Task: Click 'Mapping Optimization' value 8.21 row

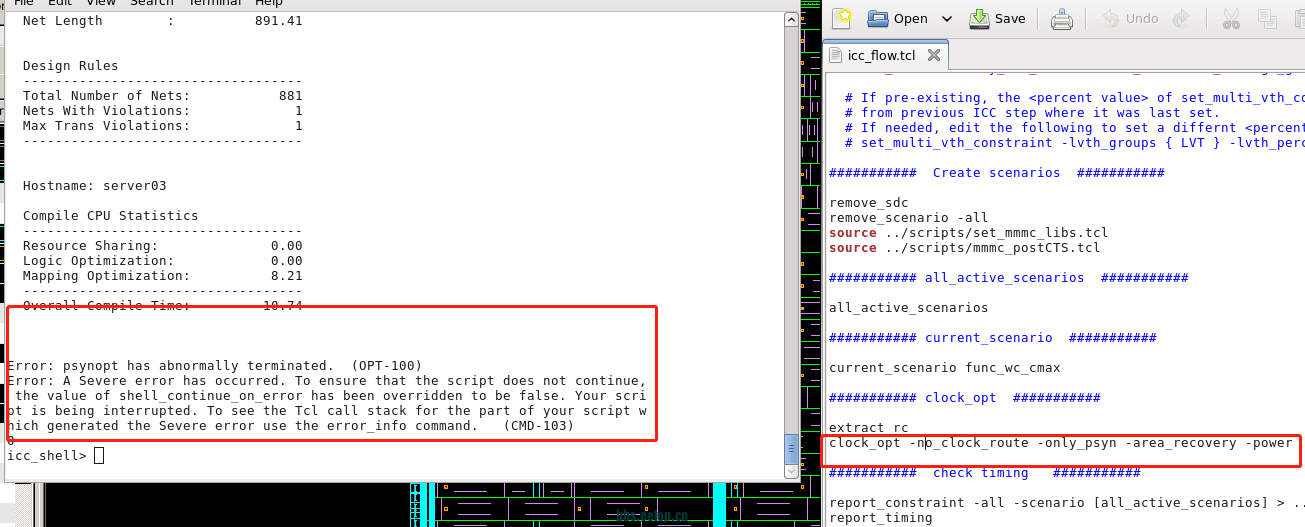Action: [163, 276]
